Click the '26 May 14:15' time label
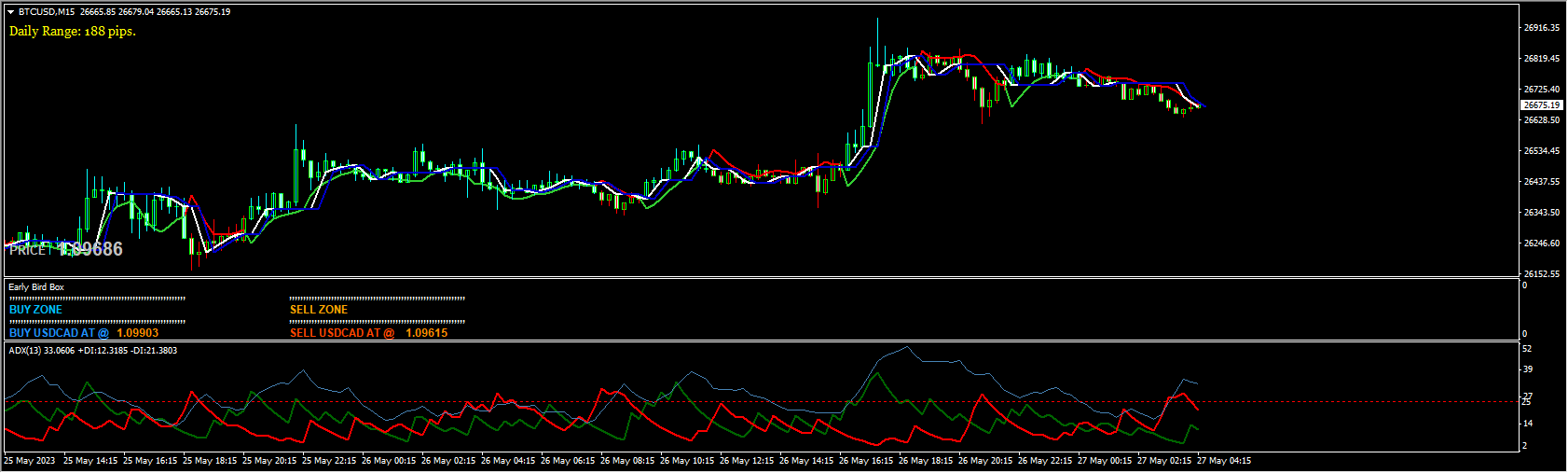This screenshot has width=1568, height=473. click(806, 461)
